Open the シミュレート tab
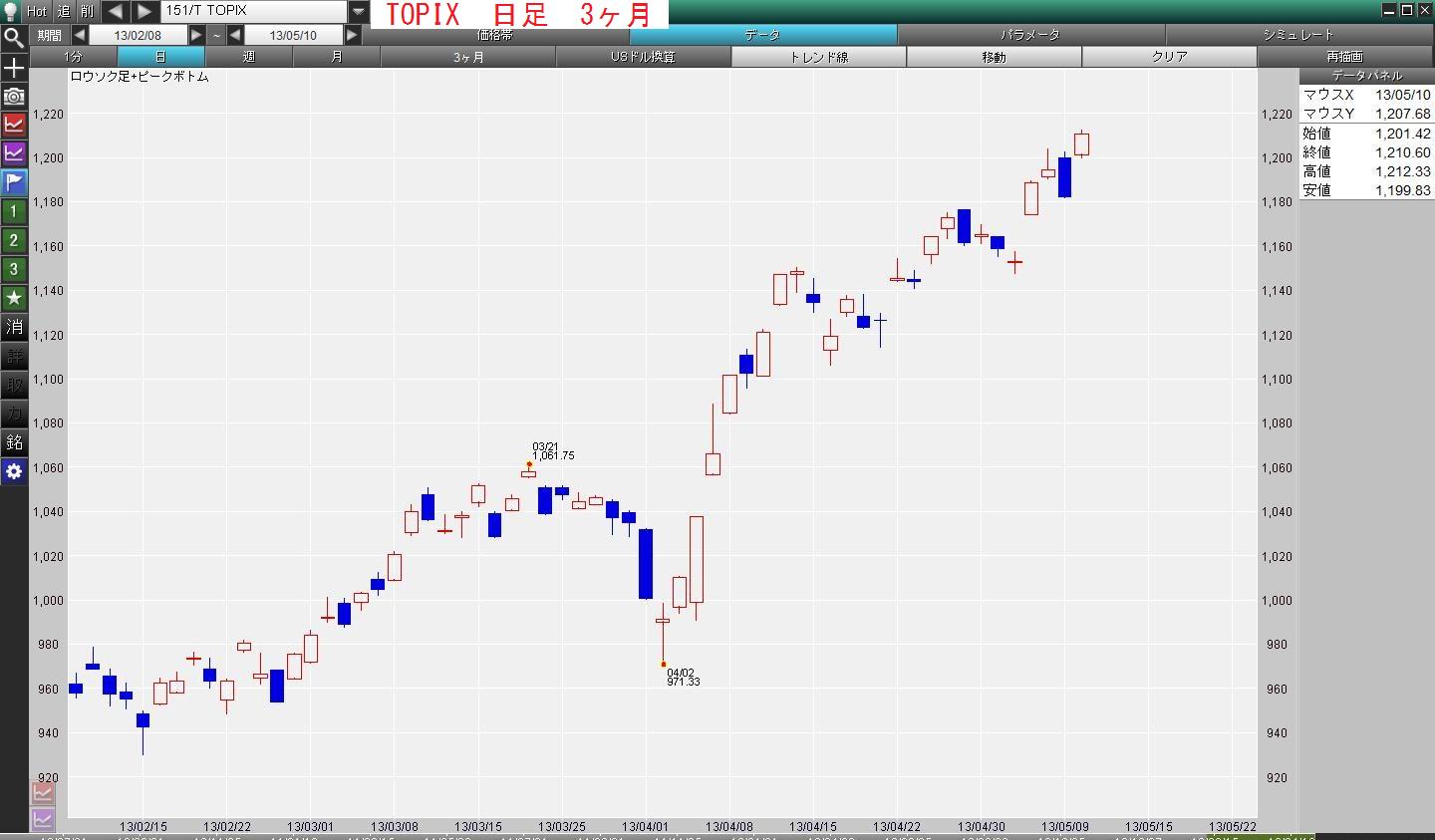 coord(1297,35)
